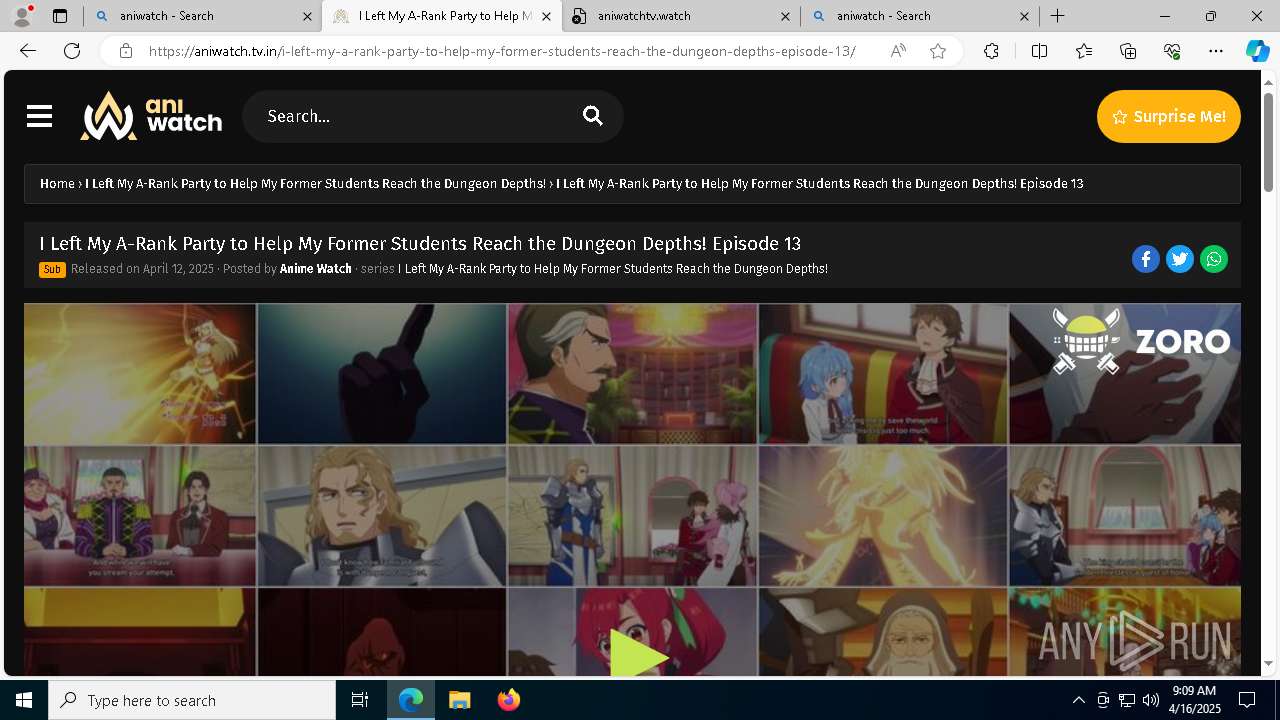Open Settings and more menu
The width and height of the screenshot is (1280, 720).
click(1216, 51)
